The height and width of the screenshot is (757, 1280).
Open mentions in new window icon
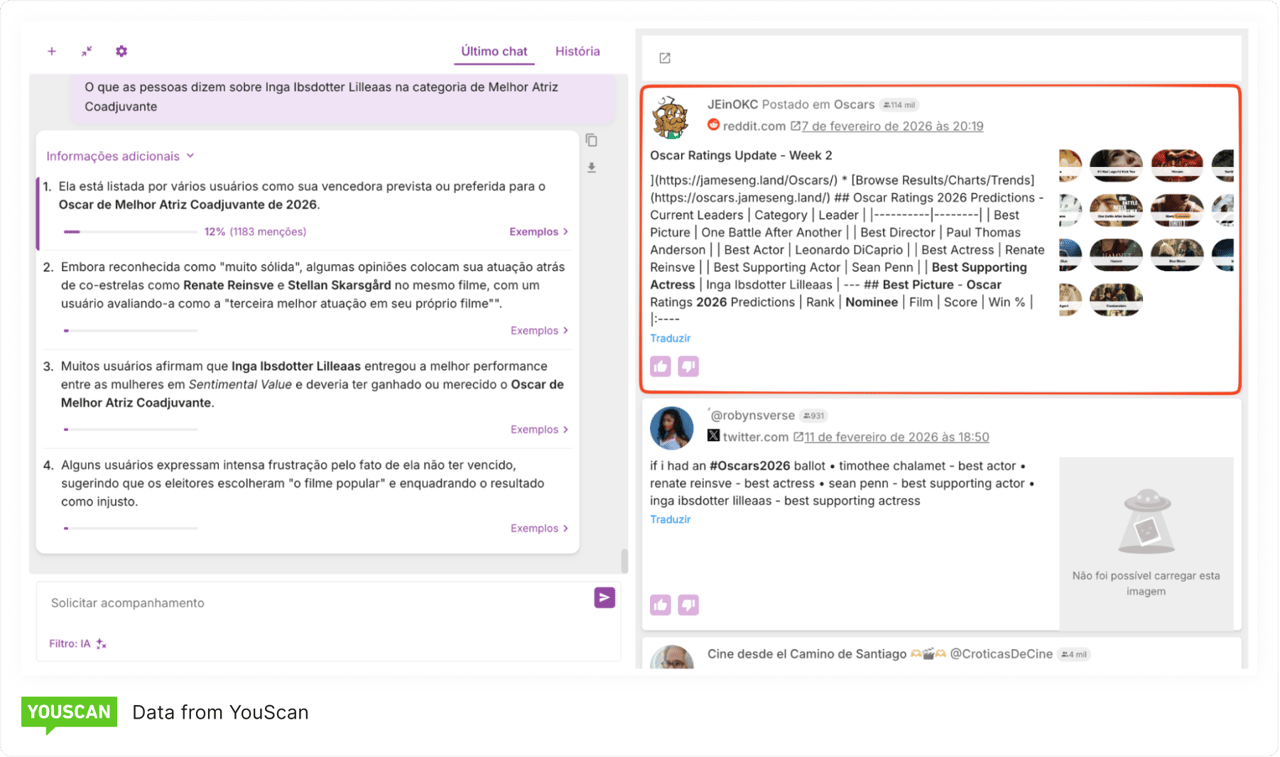(x=665, y=58)
